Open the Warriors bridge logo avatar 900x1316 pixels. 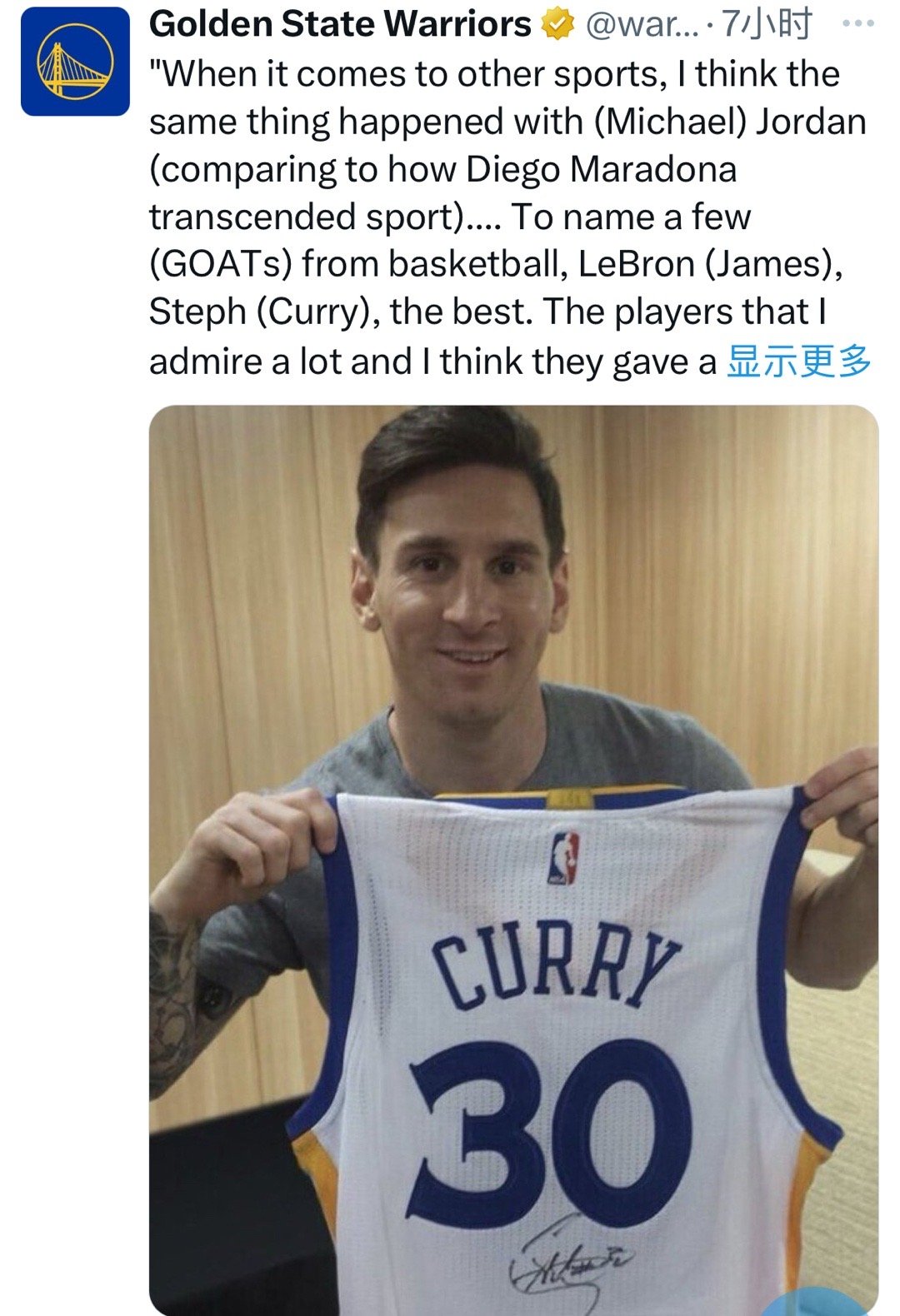pyautogui.click(x=75, y=62)
